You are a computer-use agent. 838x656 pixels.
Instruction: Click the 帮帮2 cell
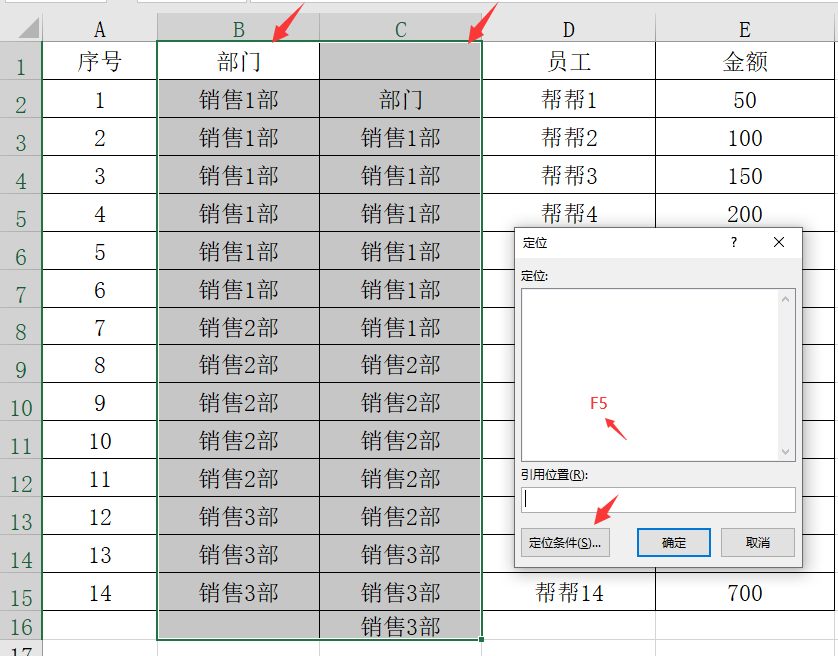[x=569, y=137]
